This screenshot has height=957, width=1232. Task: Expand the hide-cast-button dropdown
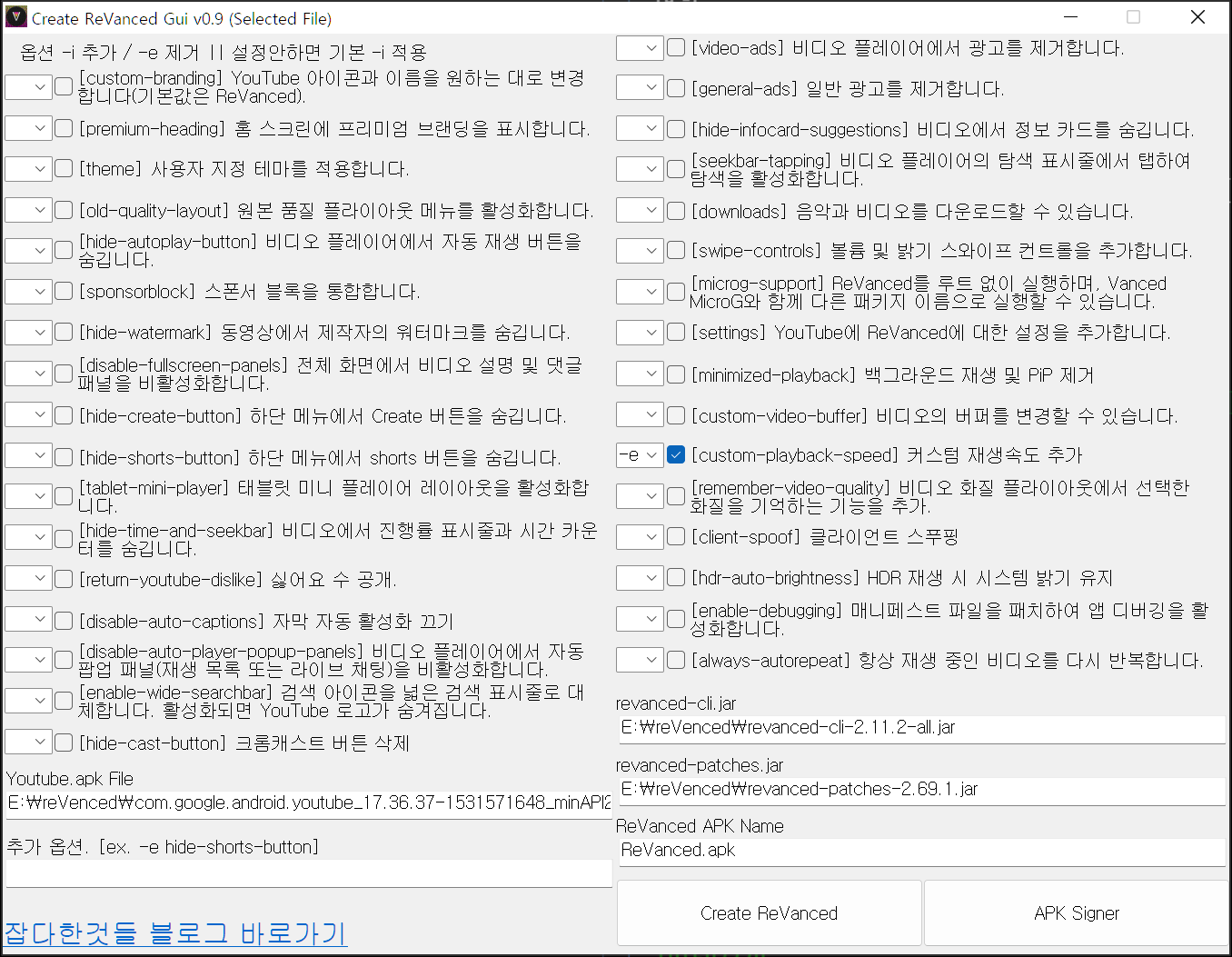point(28,742)
